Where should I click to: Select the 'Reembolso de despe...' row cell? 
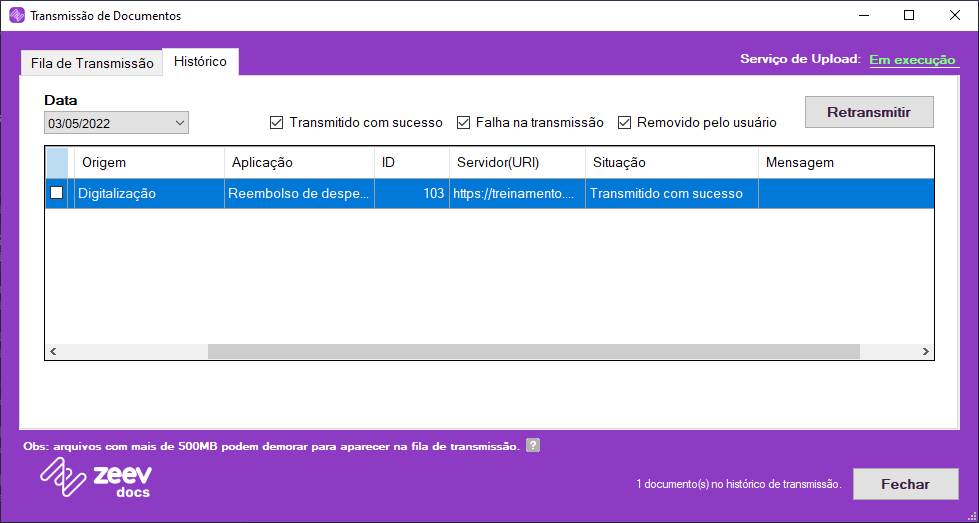coord(299,193)
